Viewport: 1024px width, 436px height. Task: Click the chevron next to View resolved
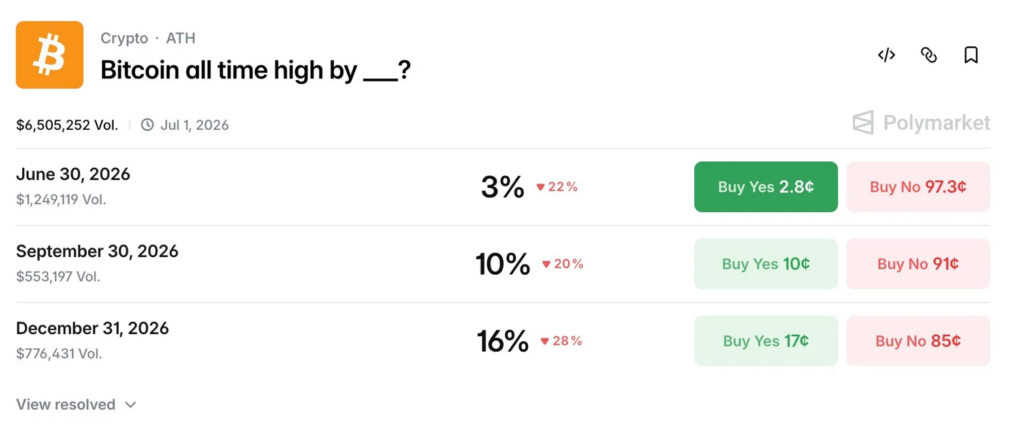click(130, 405)
